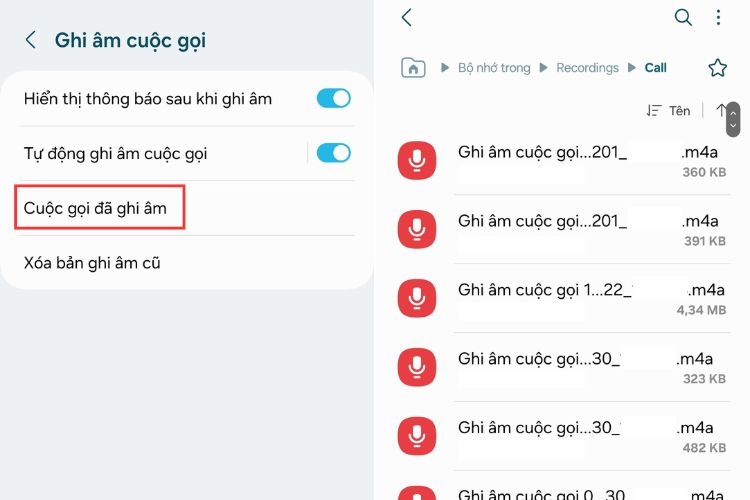Open the three-dot more options menu
Image resolution: width=750 pixels, height=500 pixels.
[x=718, y=18]
